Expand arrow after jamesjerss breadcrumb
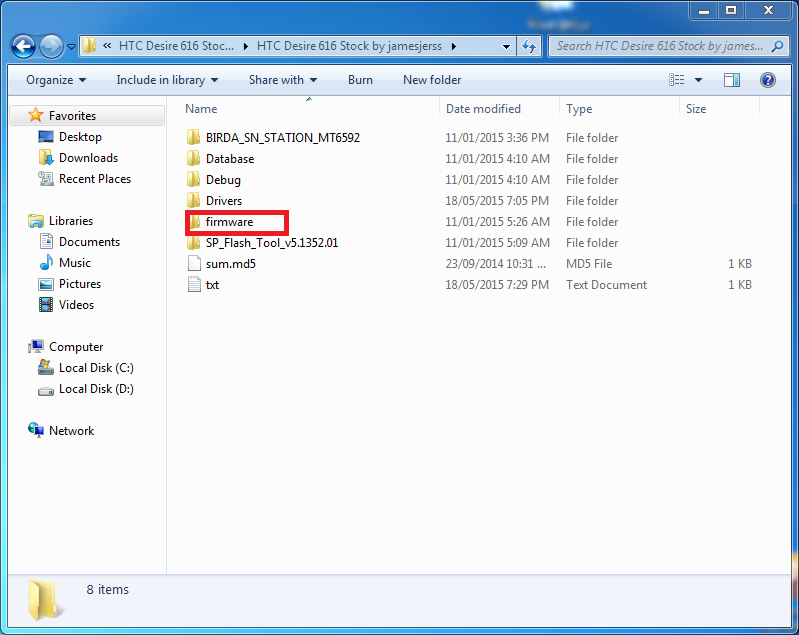The image size is (799, 635). (454, 46)
